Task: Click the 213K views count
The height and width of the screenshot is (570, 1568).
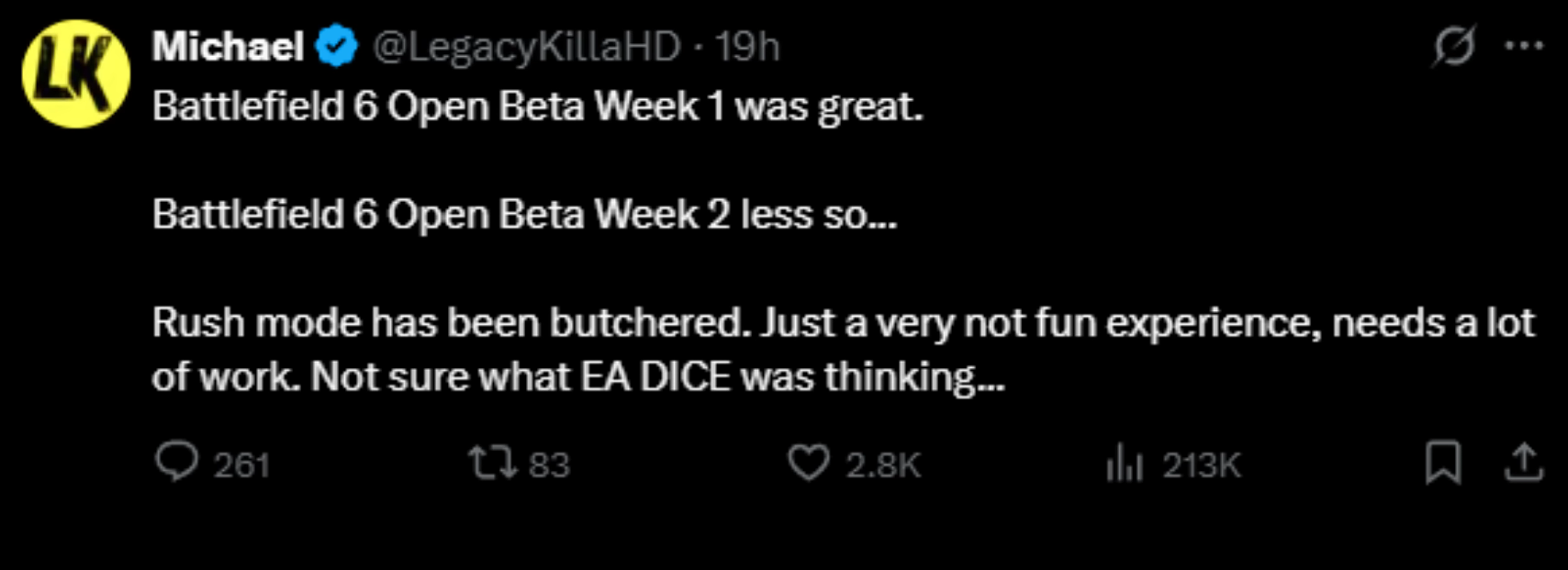Action: [x=1201, y=465]
